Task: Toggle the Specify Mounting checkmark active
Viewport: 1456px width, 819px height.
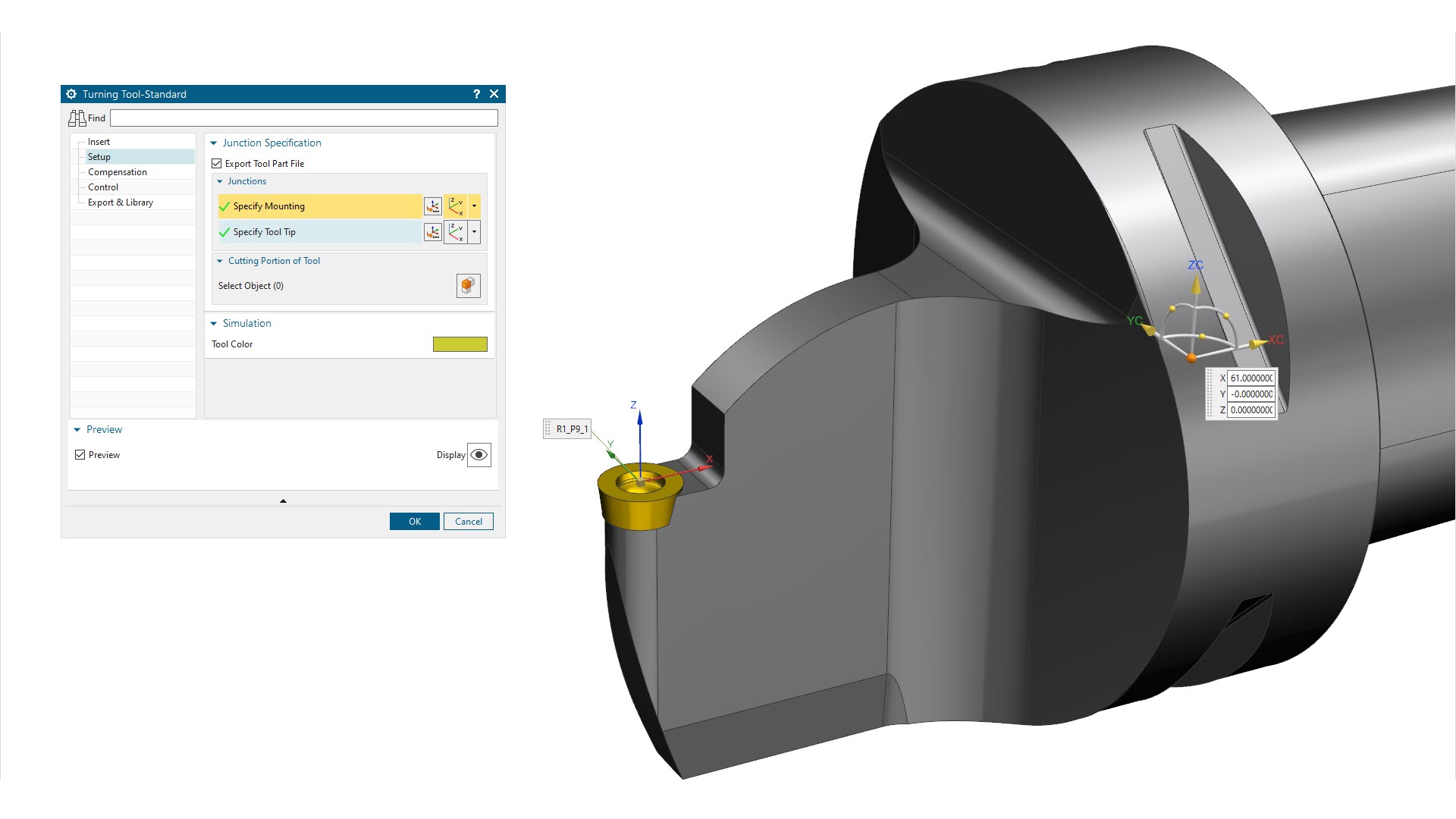Action: 225,206
